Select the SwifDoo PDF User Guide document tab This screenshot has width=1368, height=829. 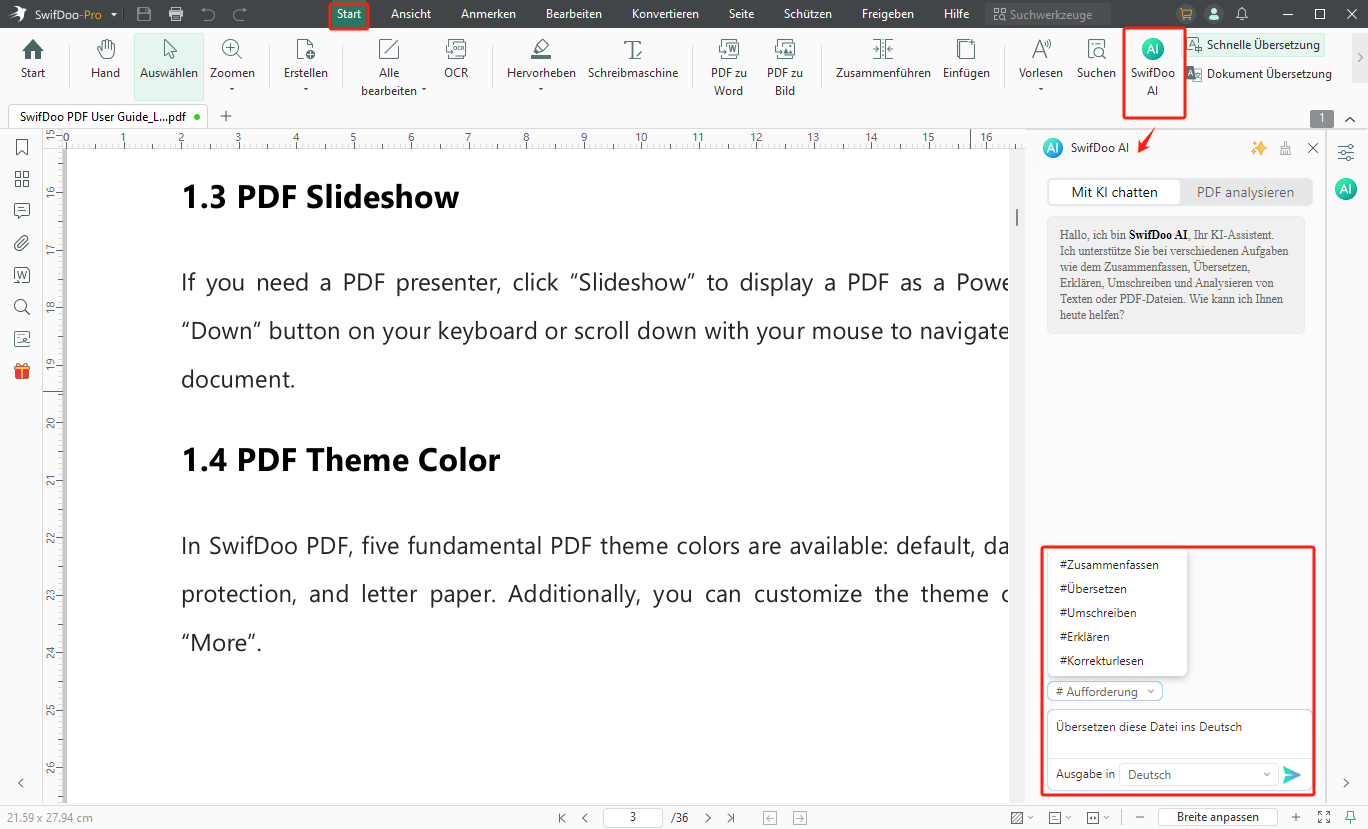107,116
